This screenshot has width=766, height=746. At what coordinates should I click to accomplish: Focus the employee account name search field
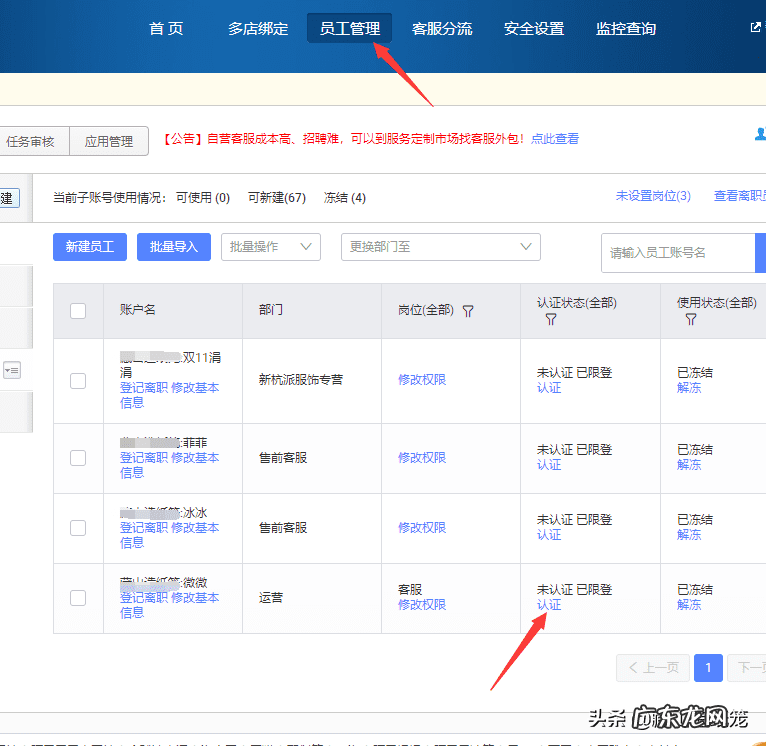tap(676, 253)
